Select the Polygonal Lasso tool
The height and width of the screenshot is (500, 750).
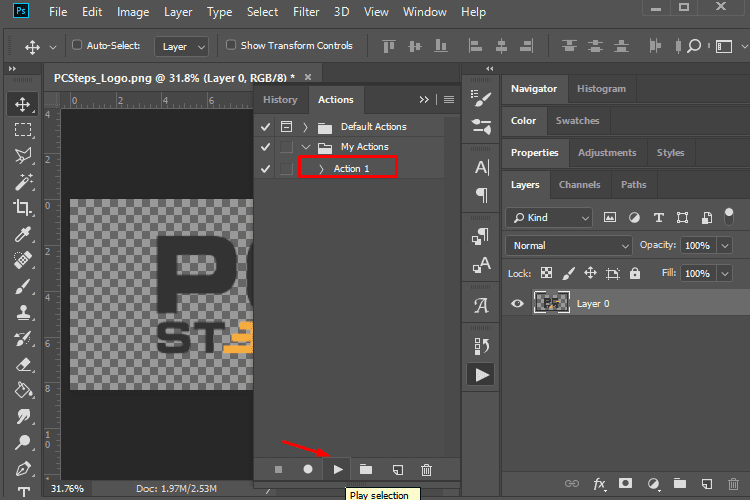point(22,156)
